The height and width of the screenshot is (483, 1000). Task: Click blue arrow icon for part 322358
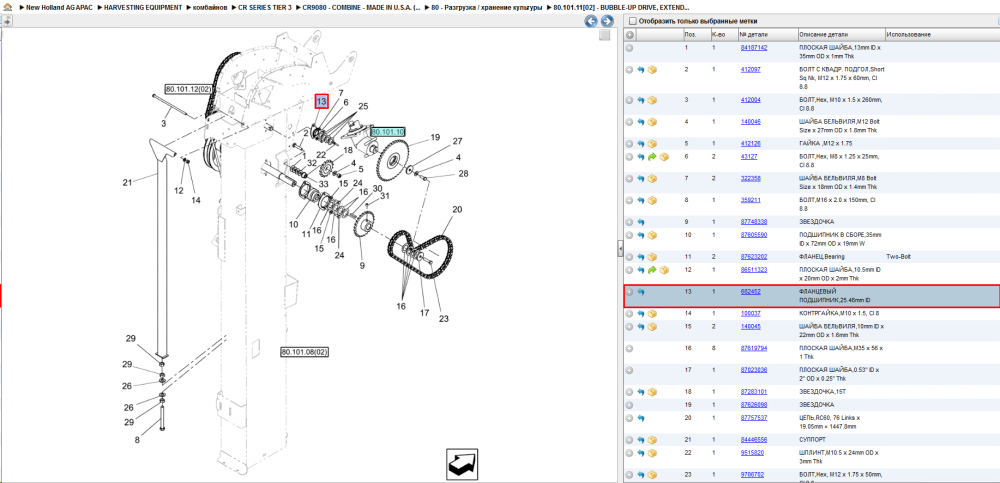pyautogui.click(x=640, y=179)
